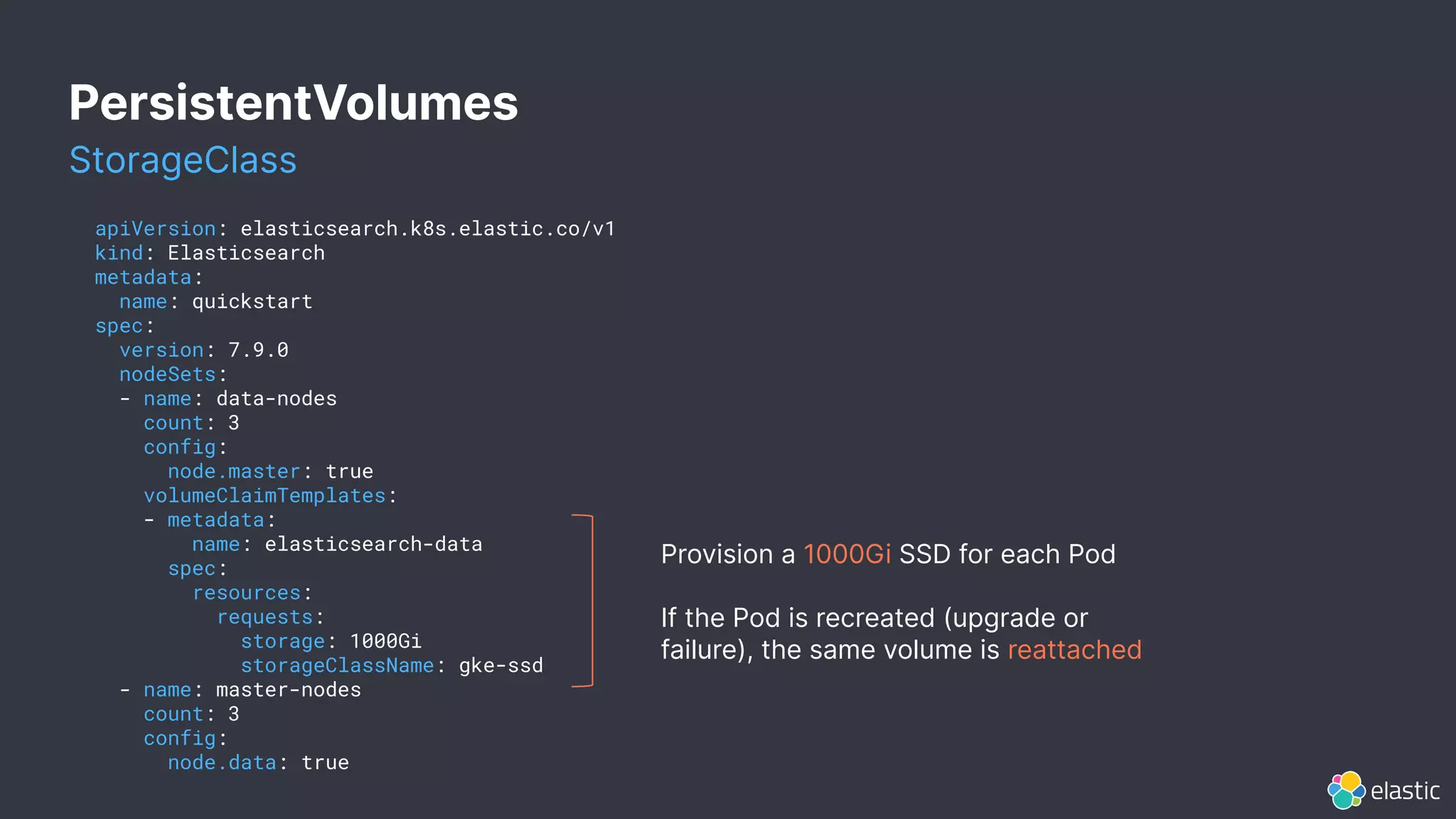The height and width of the screenshot is (819, 1456).
Task: Click the orange 1000Gi highlight text
Action: (x=847, y=554)
